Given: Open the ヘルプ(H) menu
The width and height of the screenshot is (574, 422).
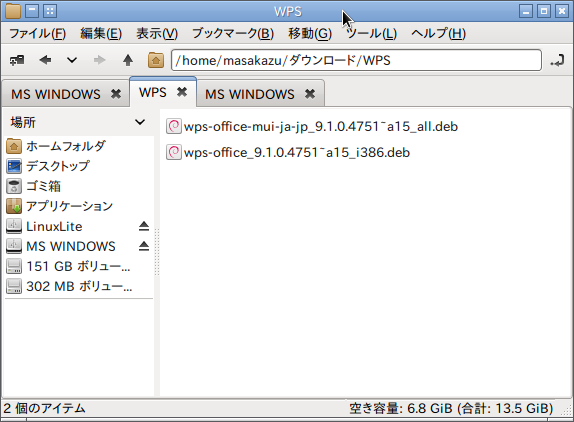Looking at the screenshot, I should tap(438, 34).
